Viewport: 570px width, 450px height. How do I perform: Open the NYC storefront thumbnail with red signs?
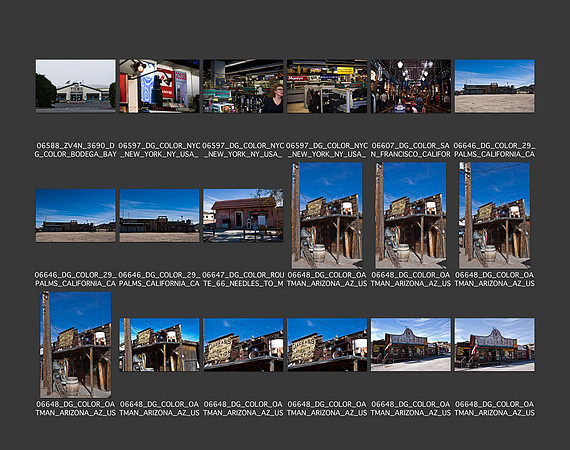tap(159, 86)
